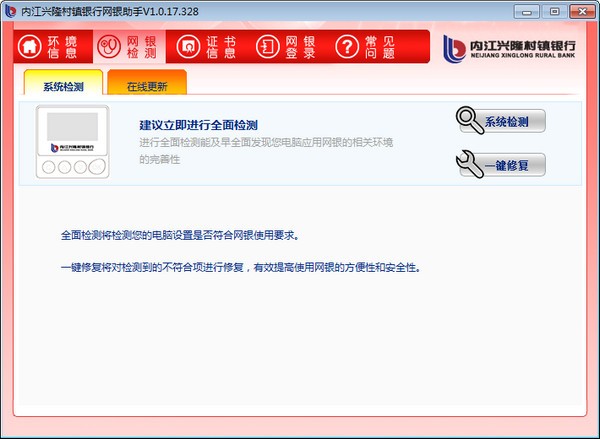Click the home icon for 环境信息
This screenshot has width=600, height=439.
pyautogui.click(x=29, y=47)
